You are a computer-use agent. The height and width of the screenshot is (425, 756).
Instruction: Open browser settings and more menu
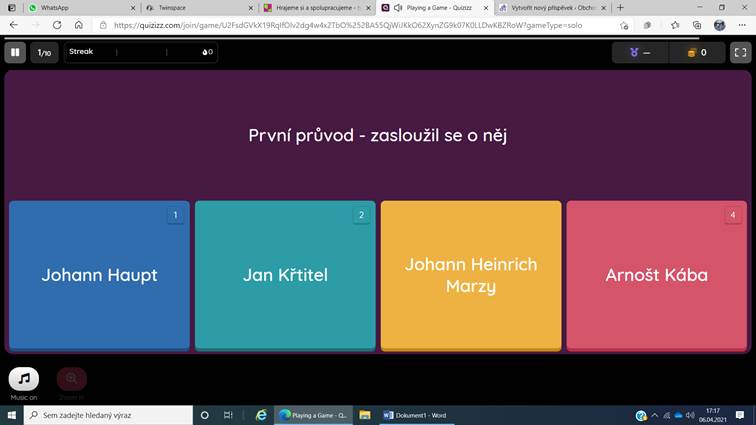pos(742,26)
